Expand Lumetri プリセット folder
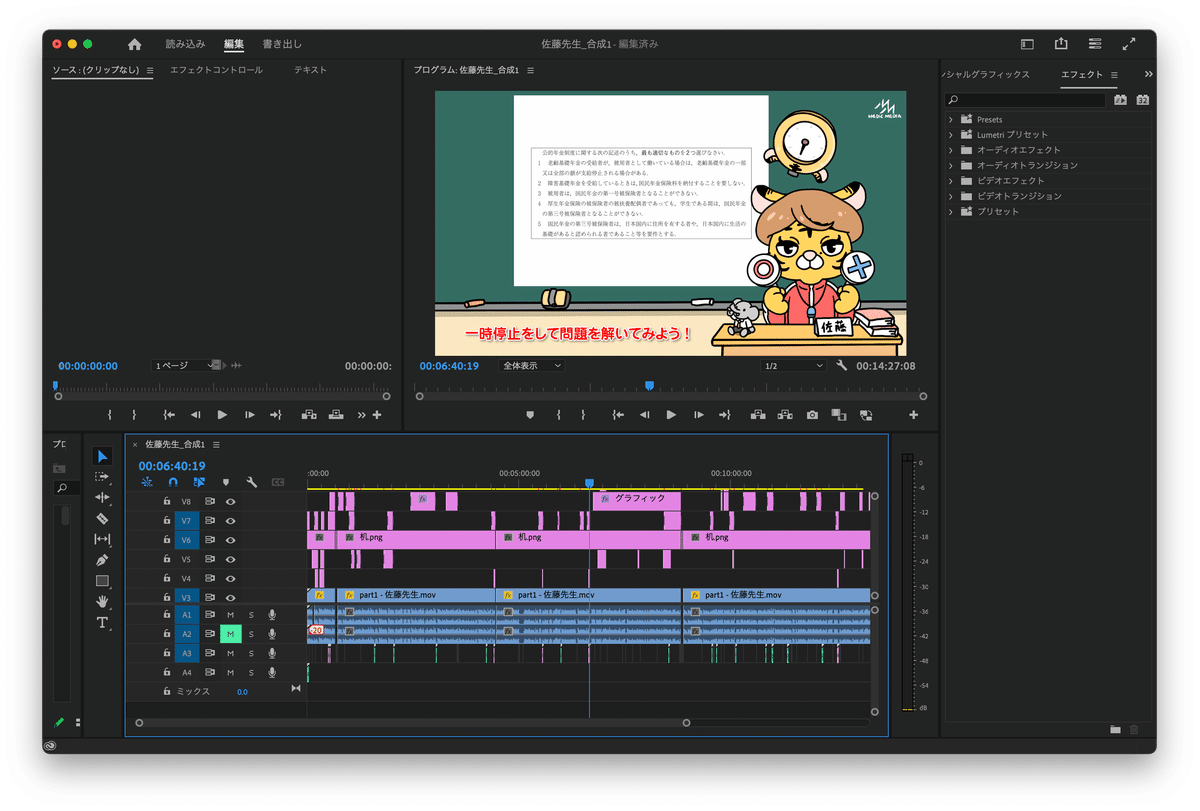Screen dimensions: 1200x811 [x=951, y=135]
